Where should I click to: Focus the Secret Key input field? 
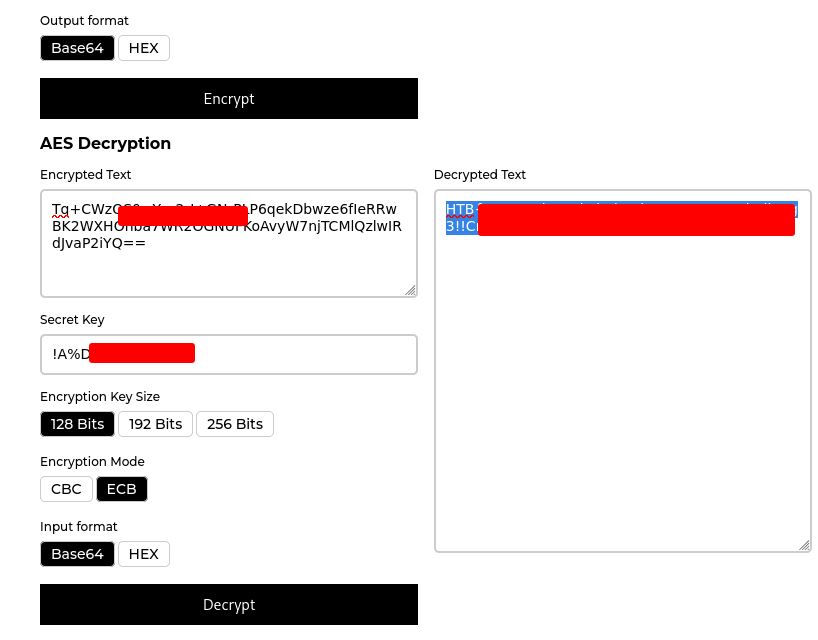[300, 354]
